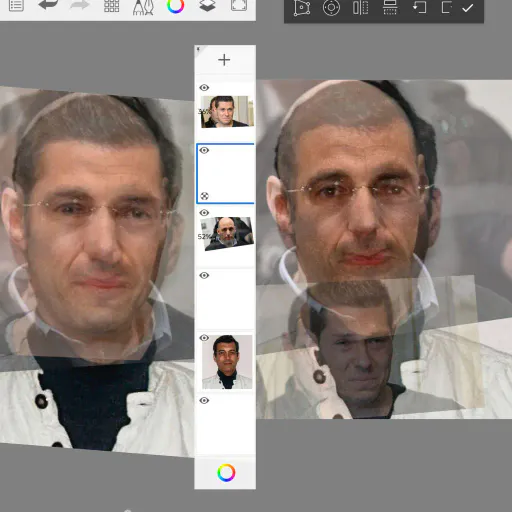Hide the 56% opacity top layer
This screenshot has width=512, height=512.
pos(204,88)
